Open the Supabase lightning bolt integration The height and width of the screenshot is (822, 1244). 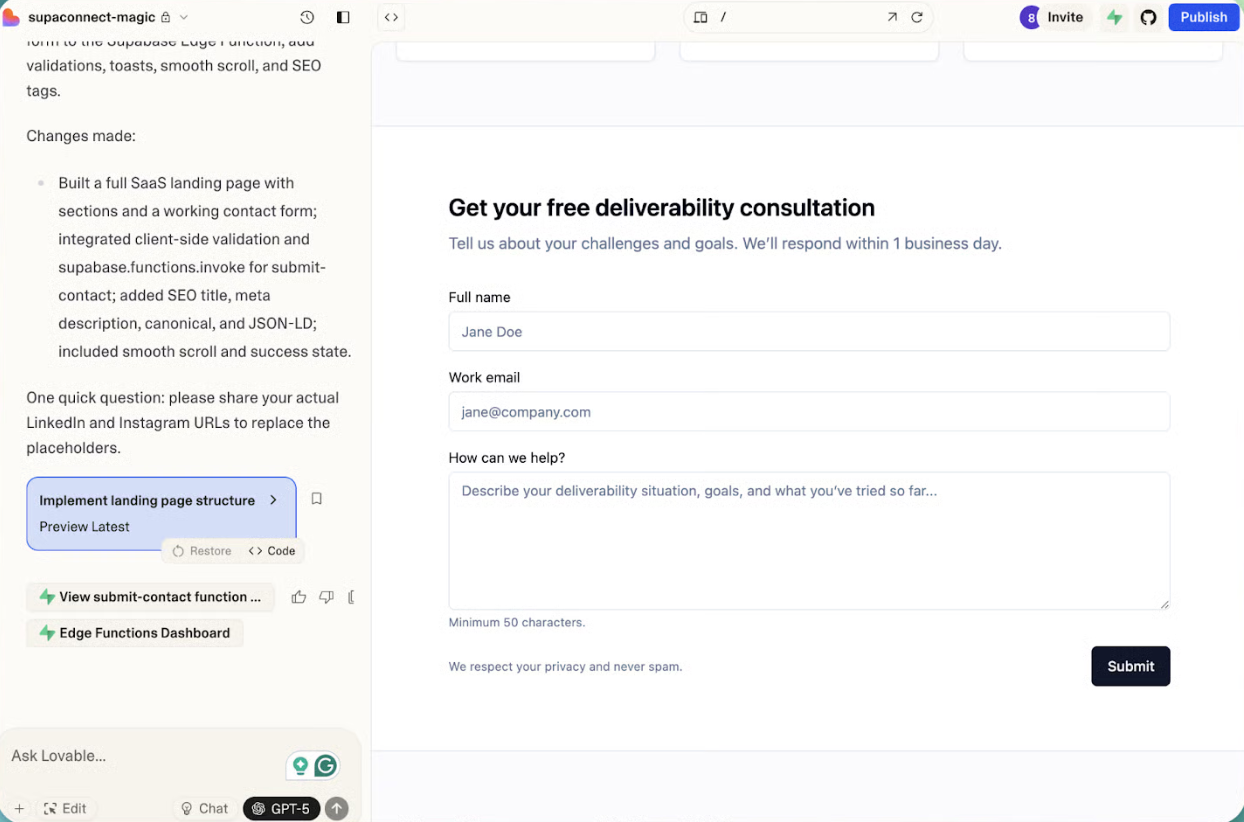(1114, 17)
